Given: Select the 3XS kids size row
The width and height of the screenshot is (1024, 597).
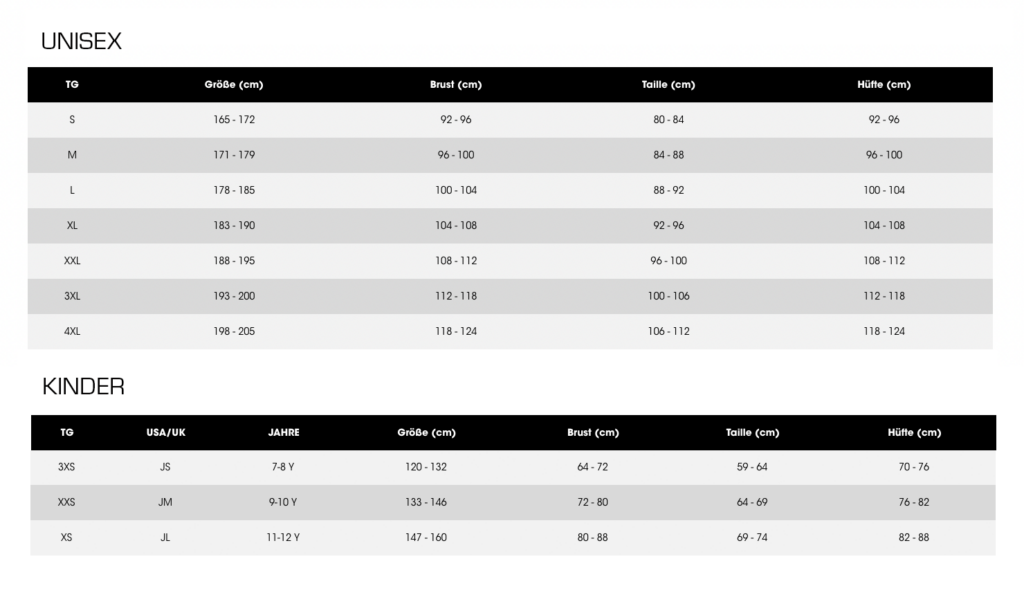Looking at the screenshot, I should click(x=513, y=467).
